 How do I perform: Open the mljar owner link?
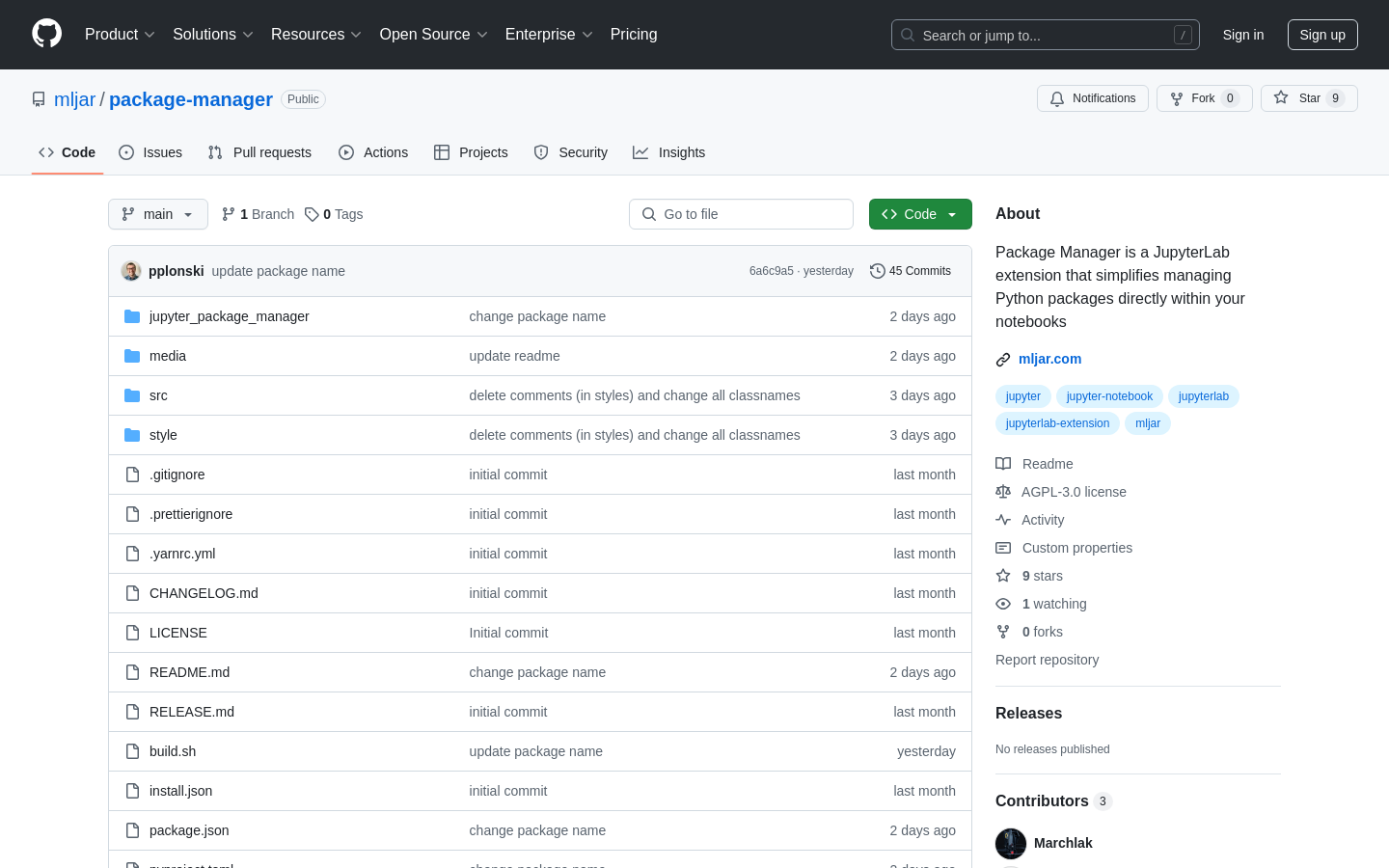pyautogui.click(x=74, y=99)
